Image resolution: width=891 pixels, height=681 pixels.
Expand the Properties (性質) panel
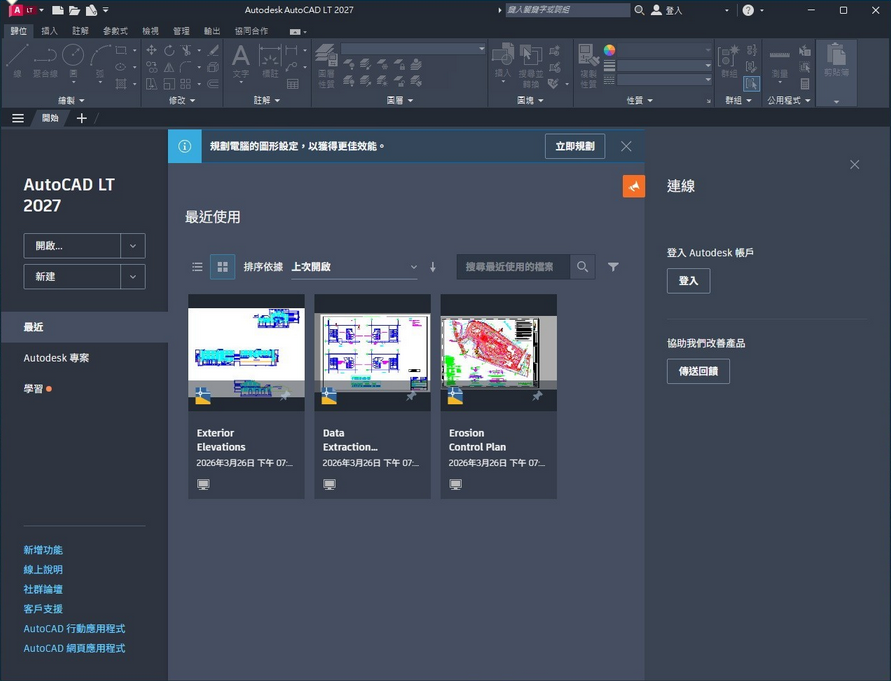[x=639, y=100]
